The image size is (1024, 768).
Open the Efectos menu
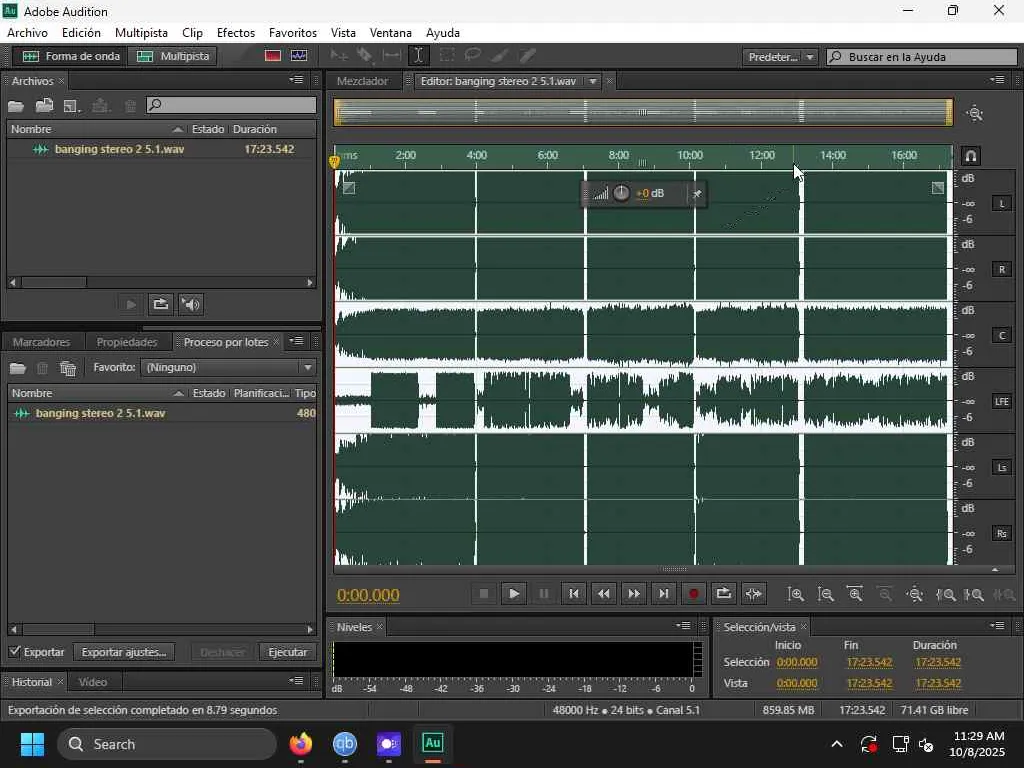click(x=235, y=33)
